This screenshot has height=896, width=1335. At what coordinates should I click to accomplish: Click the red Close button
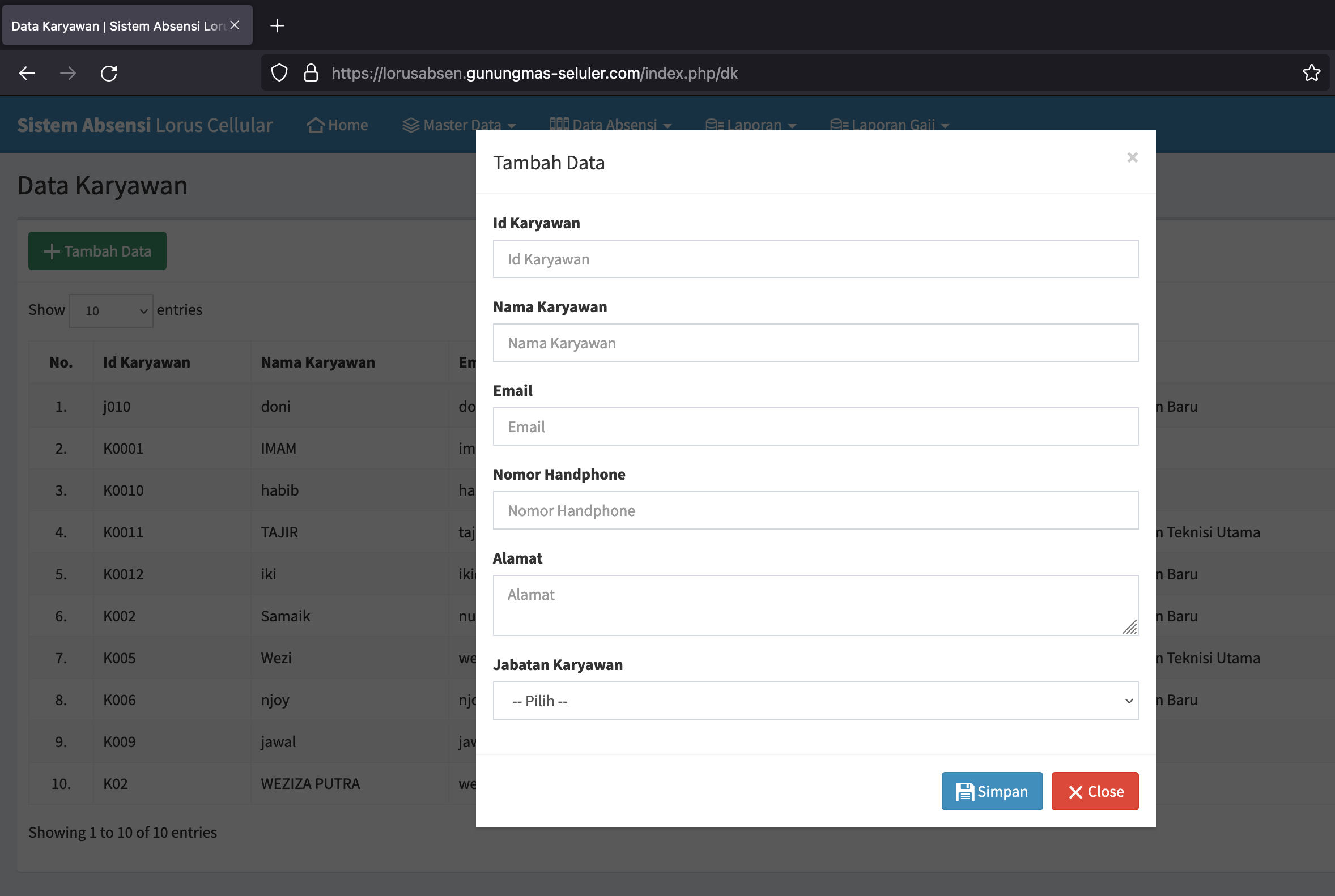[x=1095, y=791]
